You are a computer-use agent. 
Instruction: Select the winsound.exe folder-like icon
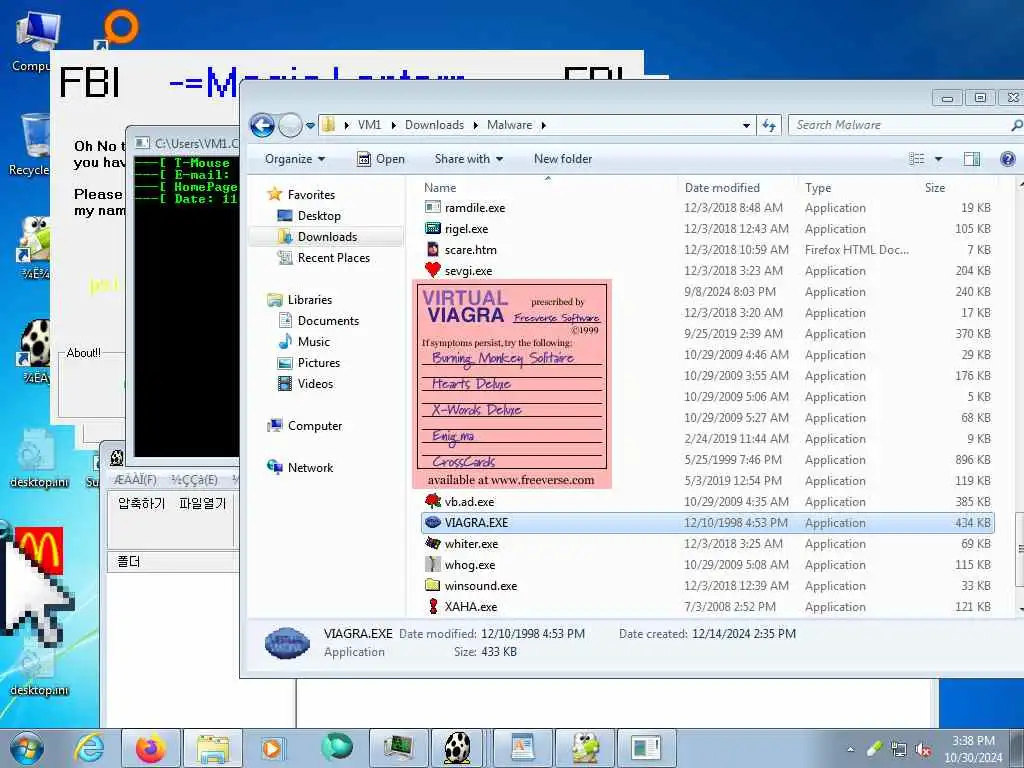[x=432, y=585]
